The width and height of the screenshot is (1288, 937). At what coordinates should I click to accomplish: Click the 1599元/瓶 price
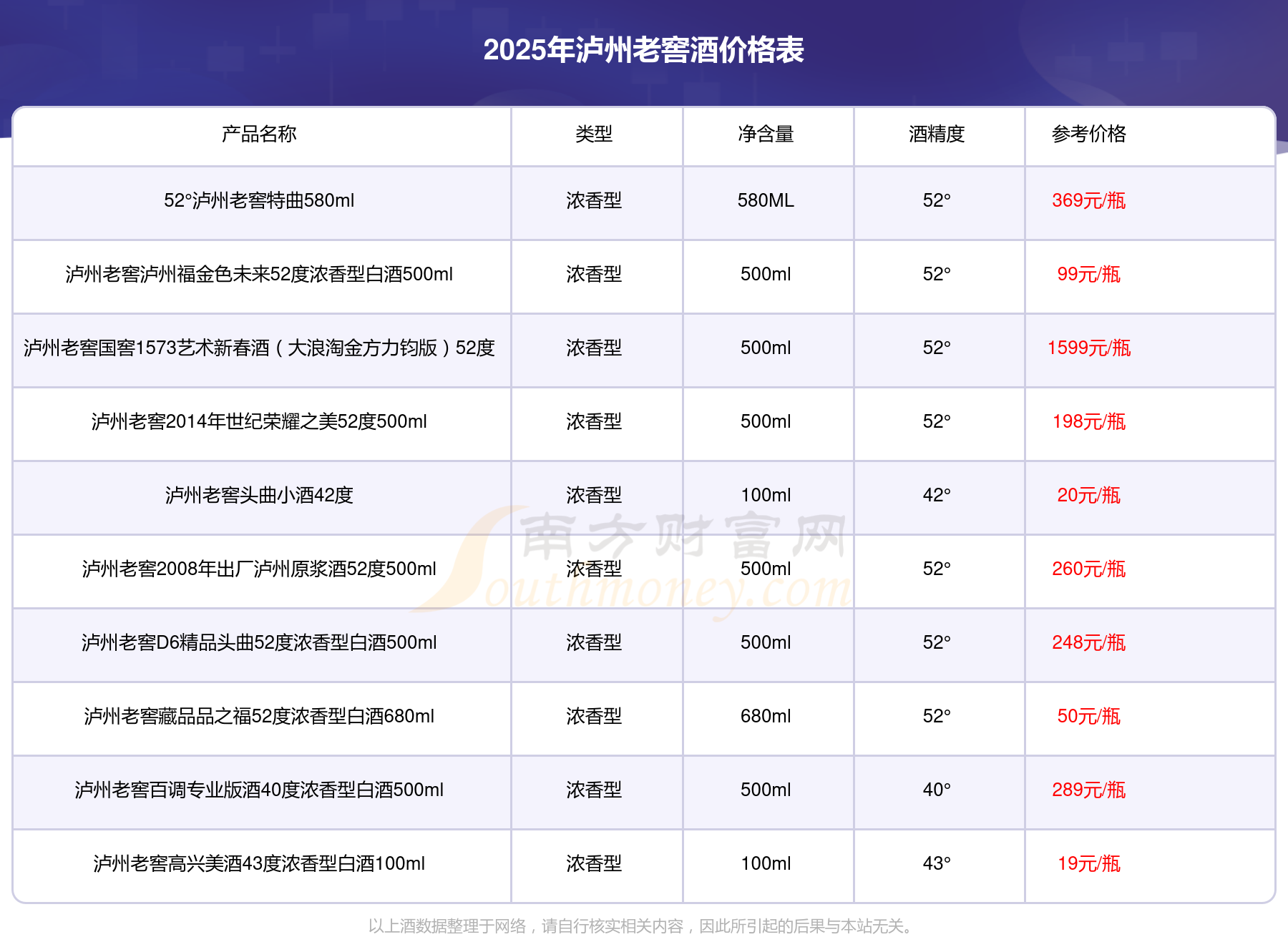tap(1089, 348)
